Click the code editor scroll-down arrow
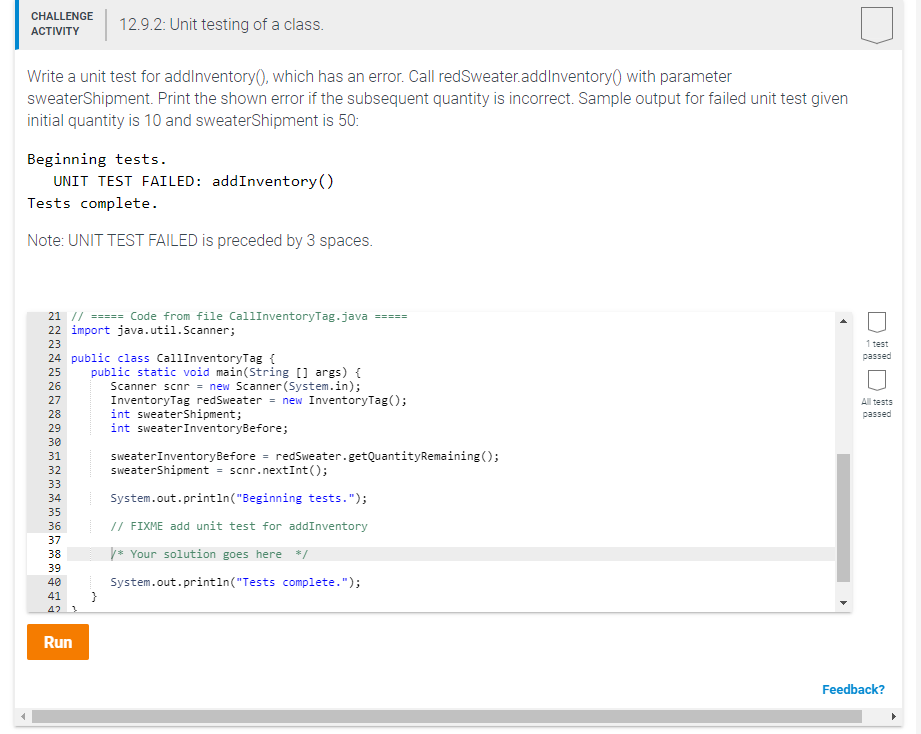Image resolution: width=921 pixels, height=734 pixels. [843, 601]
